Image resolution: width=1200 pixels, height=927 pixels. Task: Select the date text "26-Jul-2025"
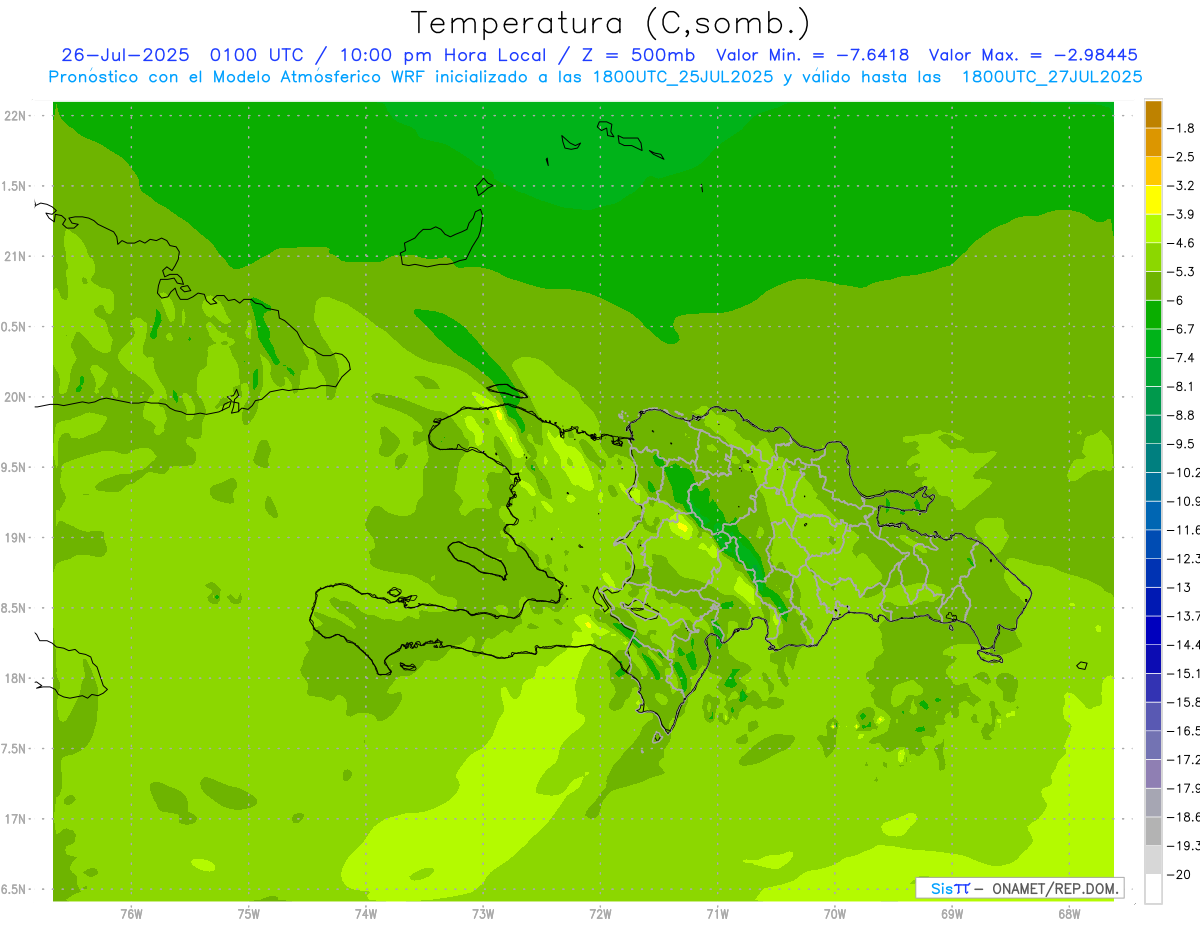coord(125,55)
